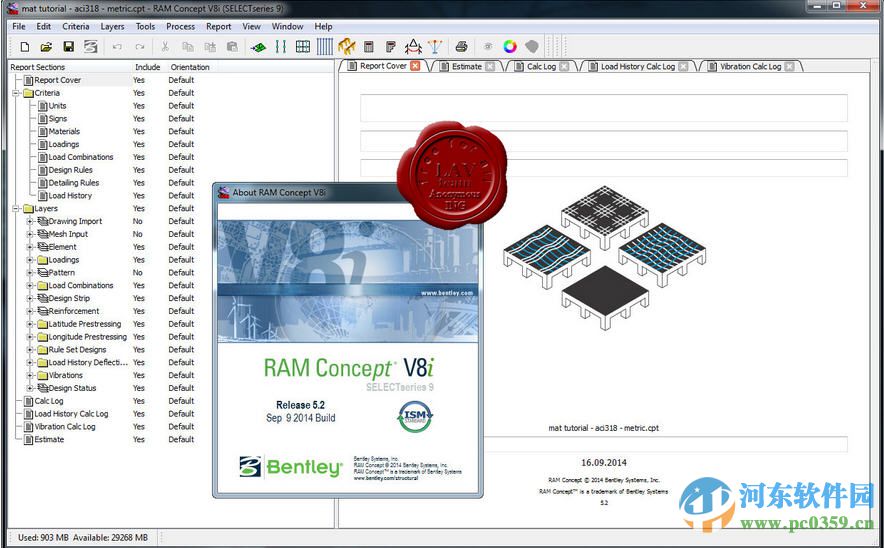Expand the Vibrations folder node

tap(30, 375)
